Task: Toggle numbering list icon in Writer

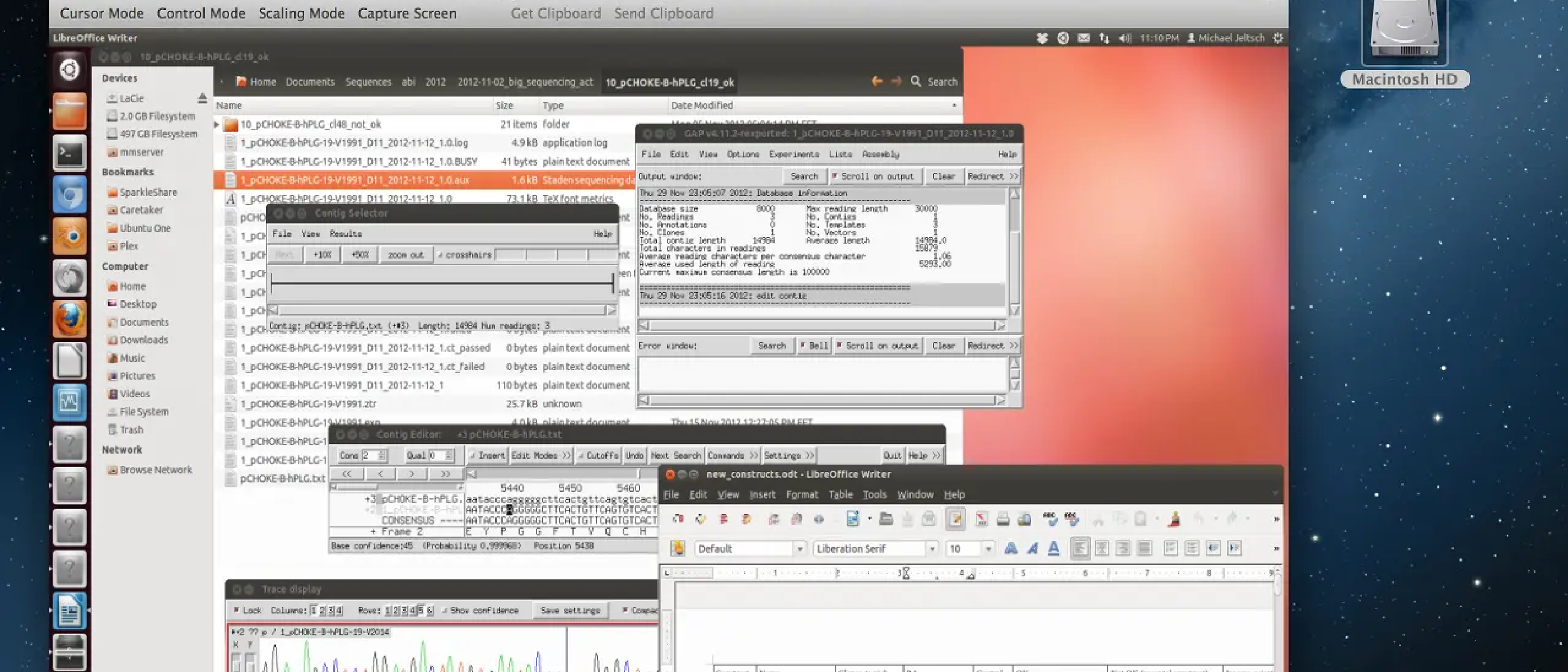Action: (1170, 548)
